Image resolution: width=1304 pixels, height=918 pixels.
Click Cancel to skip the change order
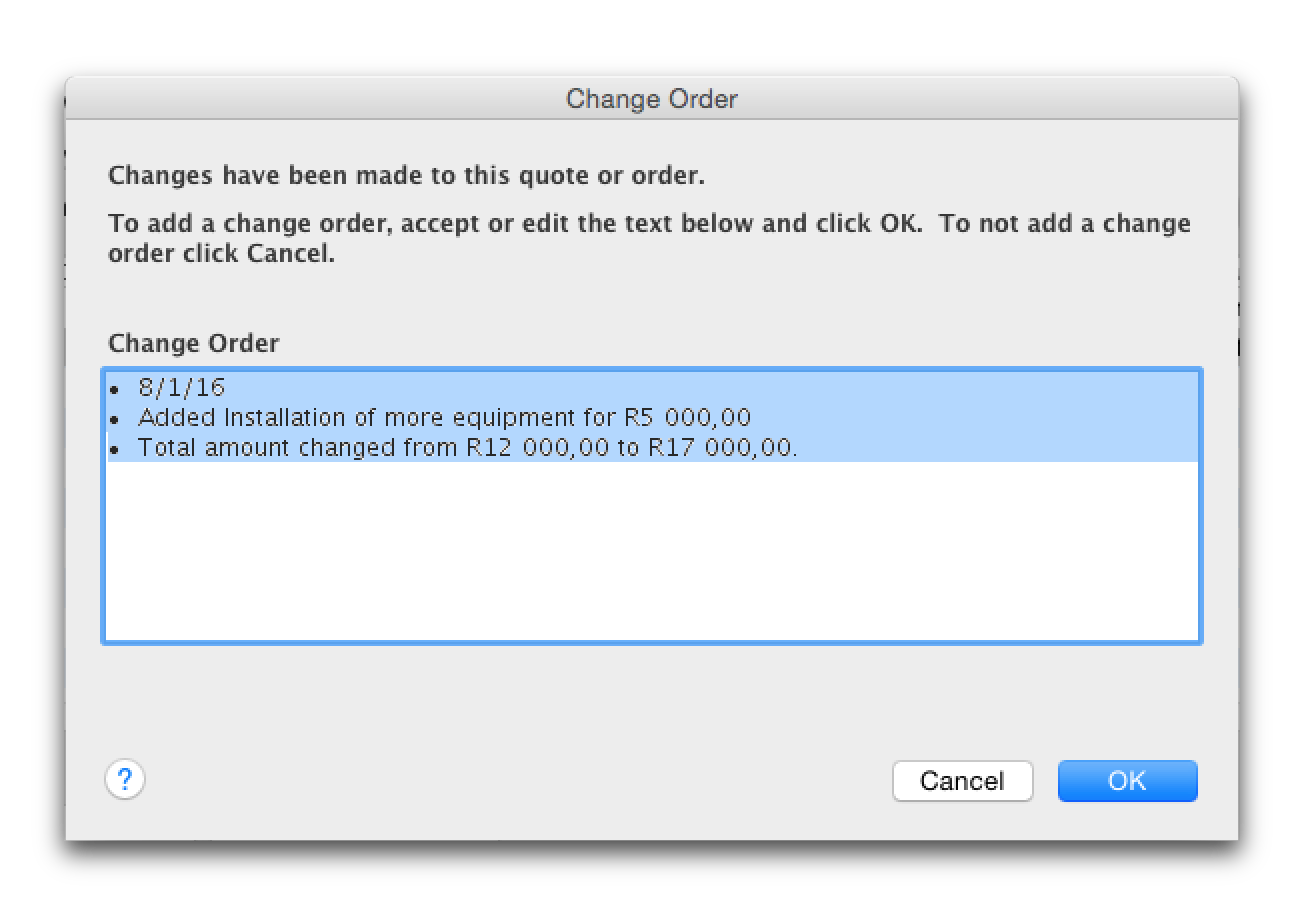coord(962,781)
